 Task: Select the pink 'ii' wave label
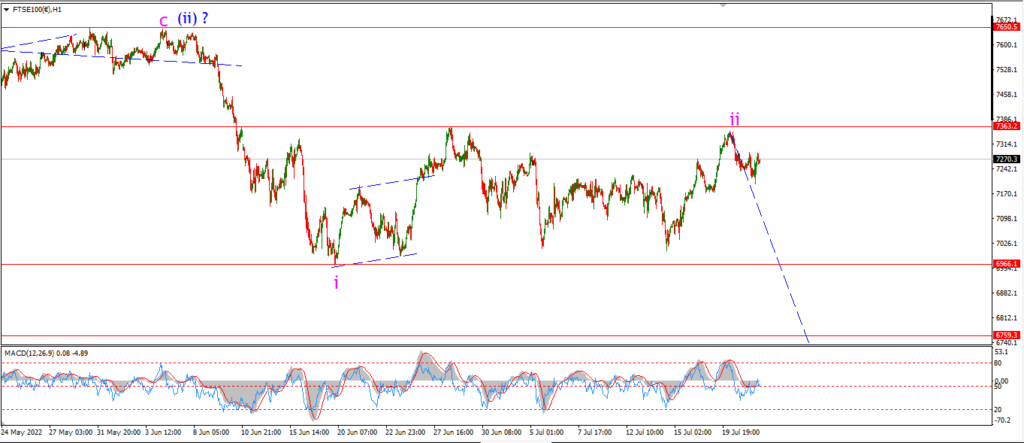point(735,119)
